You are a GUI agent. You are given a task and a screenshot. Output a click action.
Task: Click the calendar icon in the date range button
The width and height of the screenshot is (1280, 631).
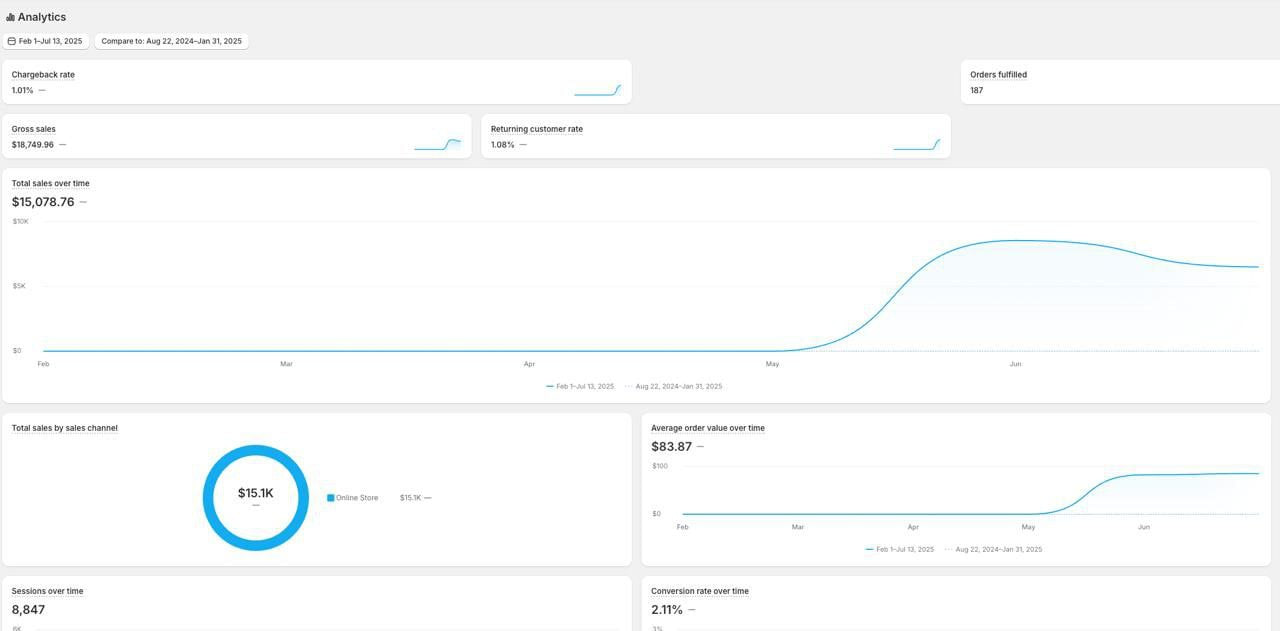pos(11,41)
